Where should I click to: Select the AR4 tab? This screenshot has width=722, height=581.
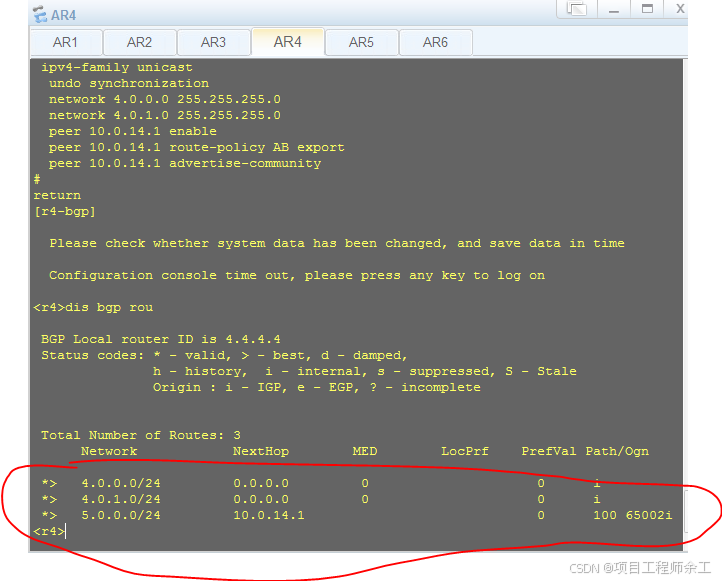point(288,42)
